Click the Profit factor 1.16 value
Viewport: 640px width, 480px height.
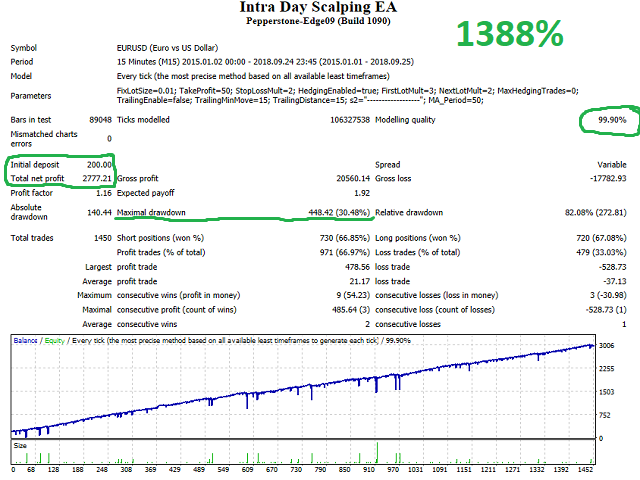[x=104, y=193]
